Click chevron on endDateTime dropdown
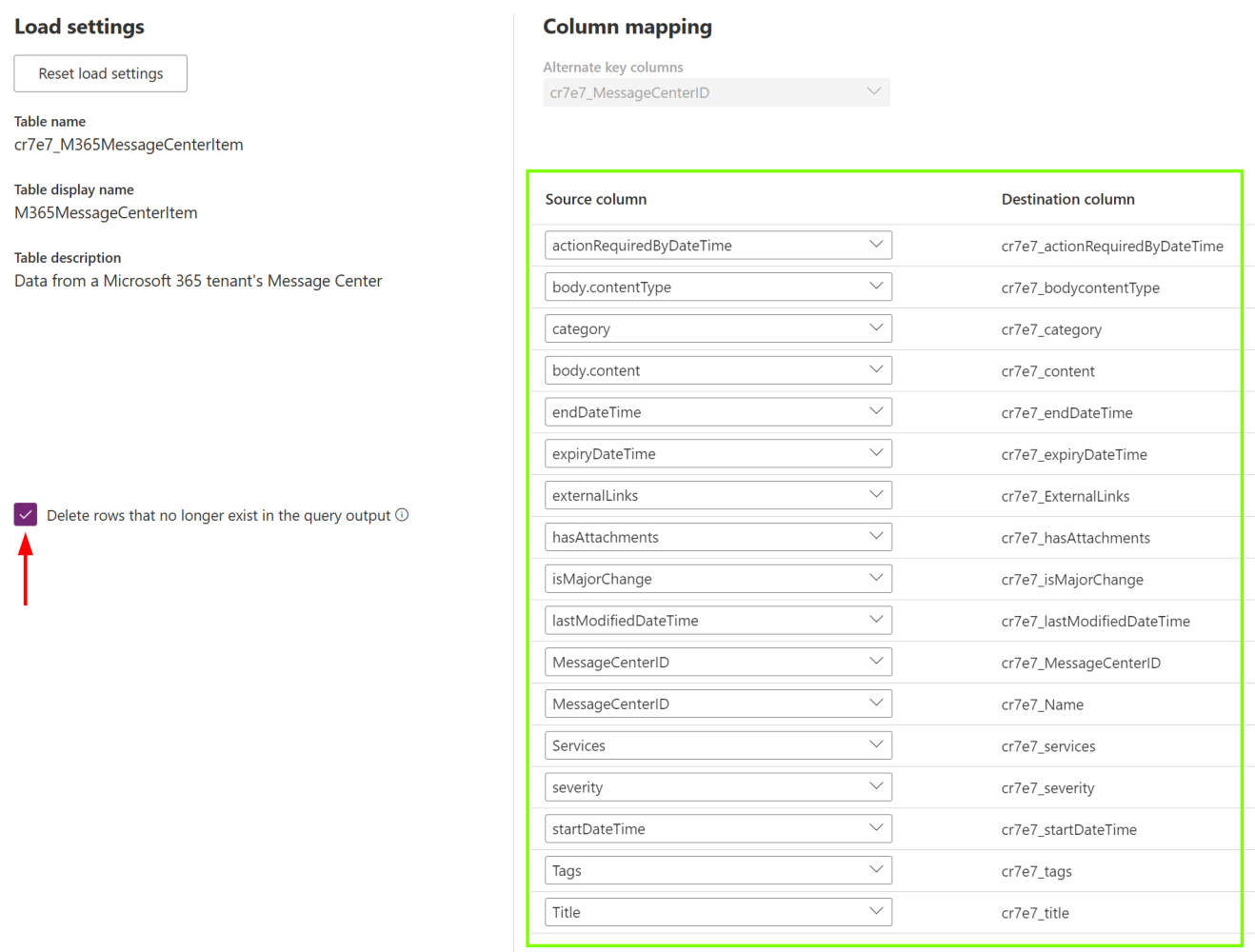 point(876,411)
